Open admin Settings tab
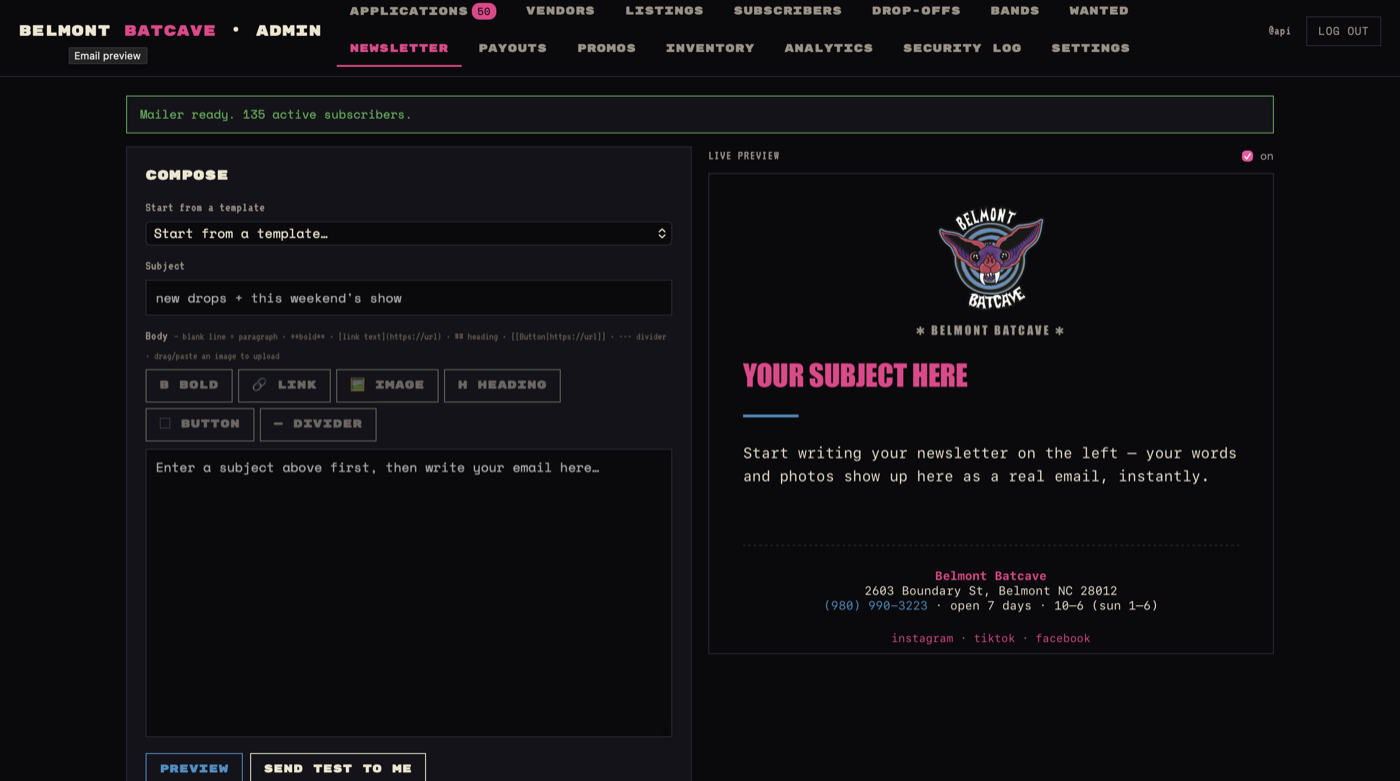This screenshot has width=1400, height=781. click(x=1090, y=48)
